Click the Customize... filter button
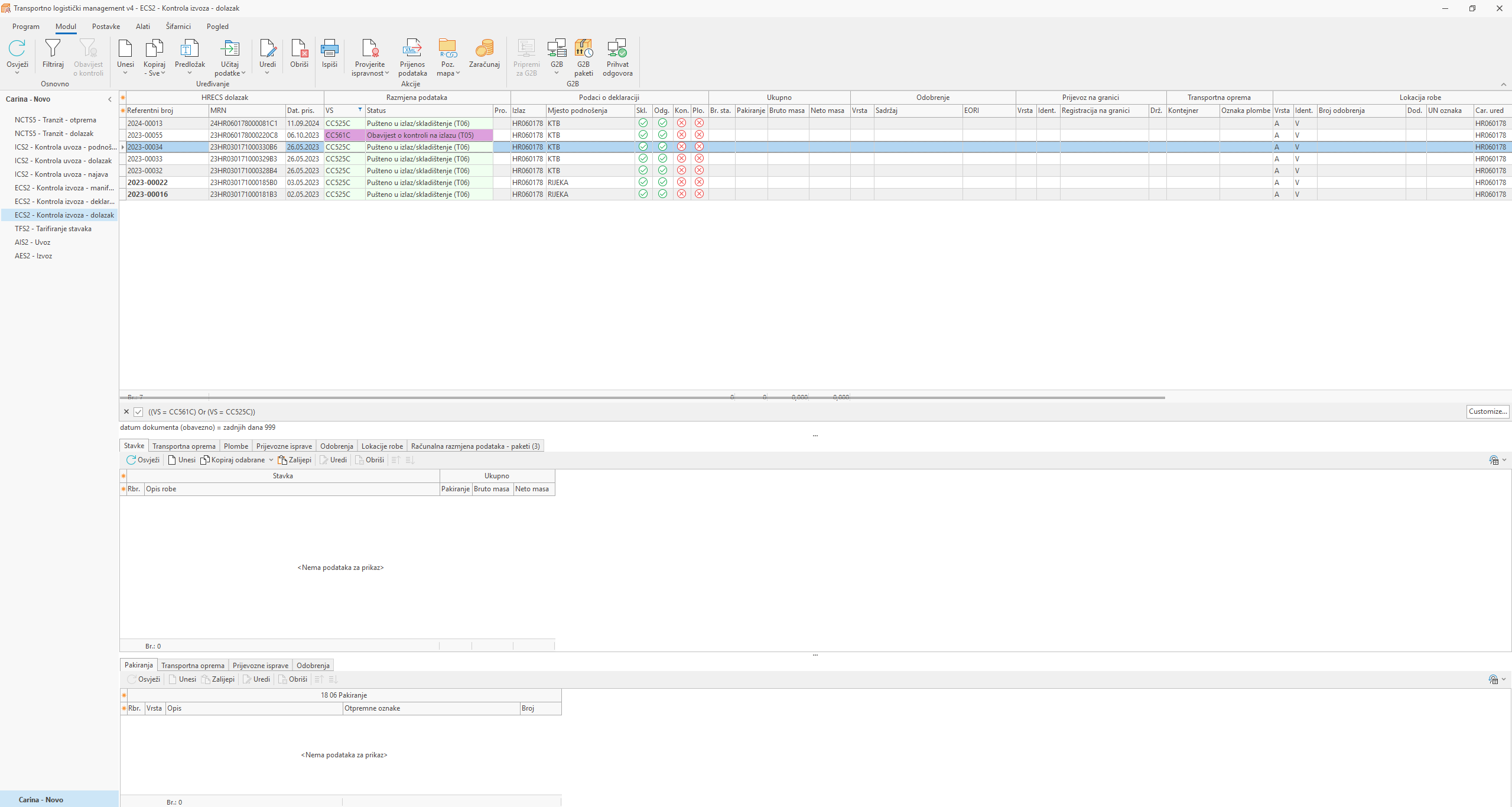Viewport: 1512px width, 807px height. point(1488,411)
